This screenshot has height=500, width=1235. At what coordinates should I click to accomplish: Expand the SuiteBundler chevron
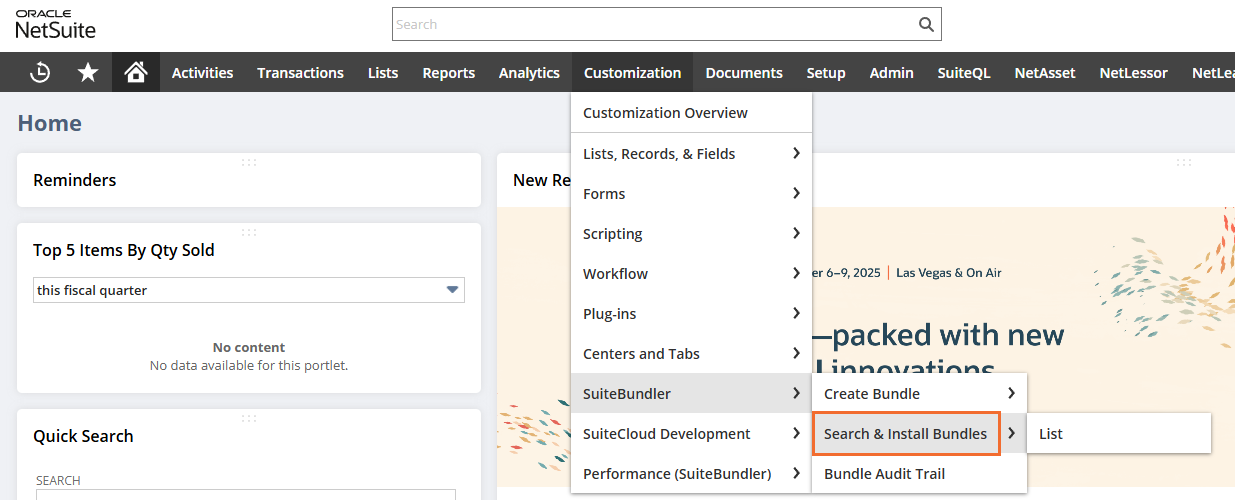pyautogui.click(x=796, y=393)
